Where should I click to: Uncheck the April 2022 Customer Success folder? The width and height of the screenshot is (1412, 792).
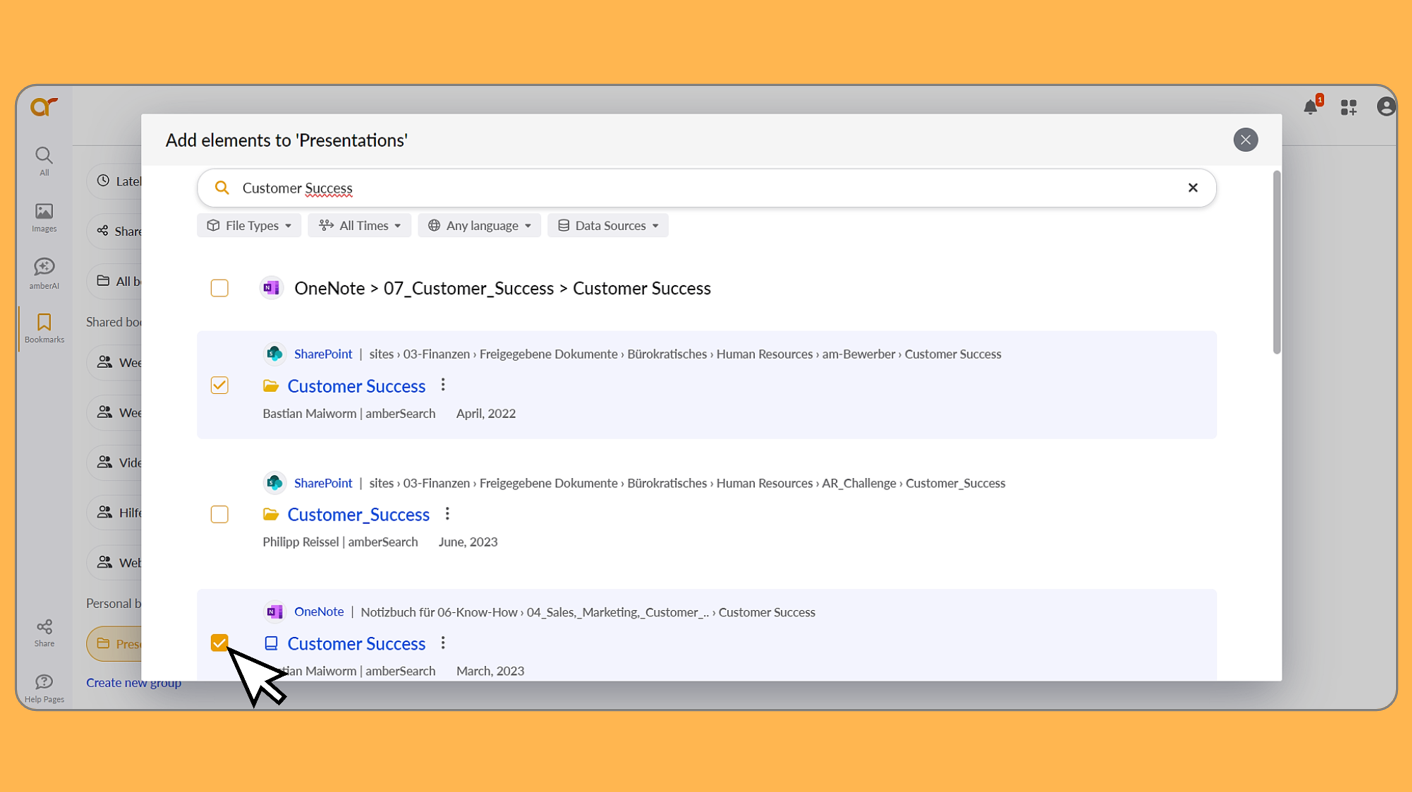click(220, 385)
